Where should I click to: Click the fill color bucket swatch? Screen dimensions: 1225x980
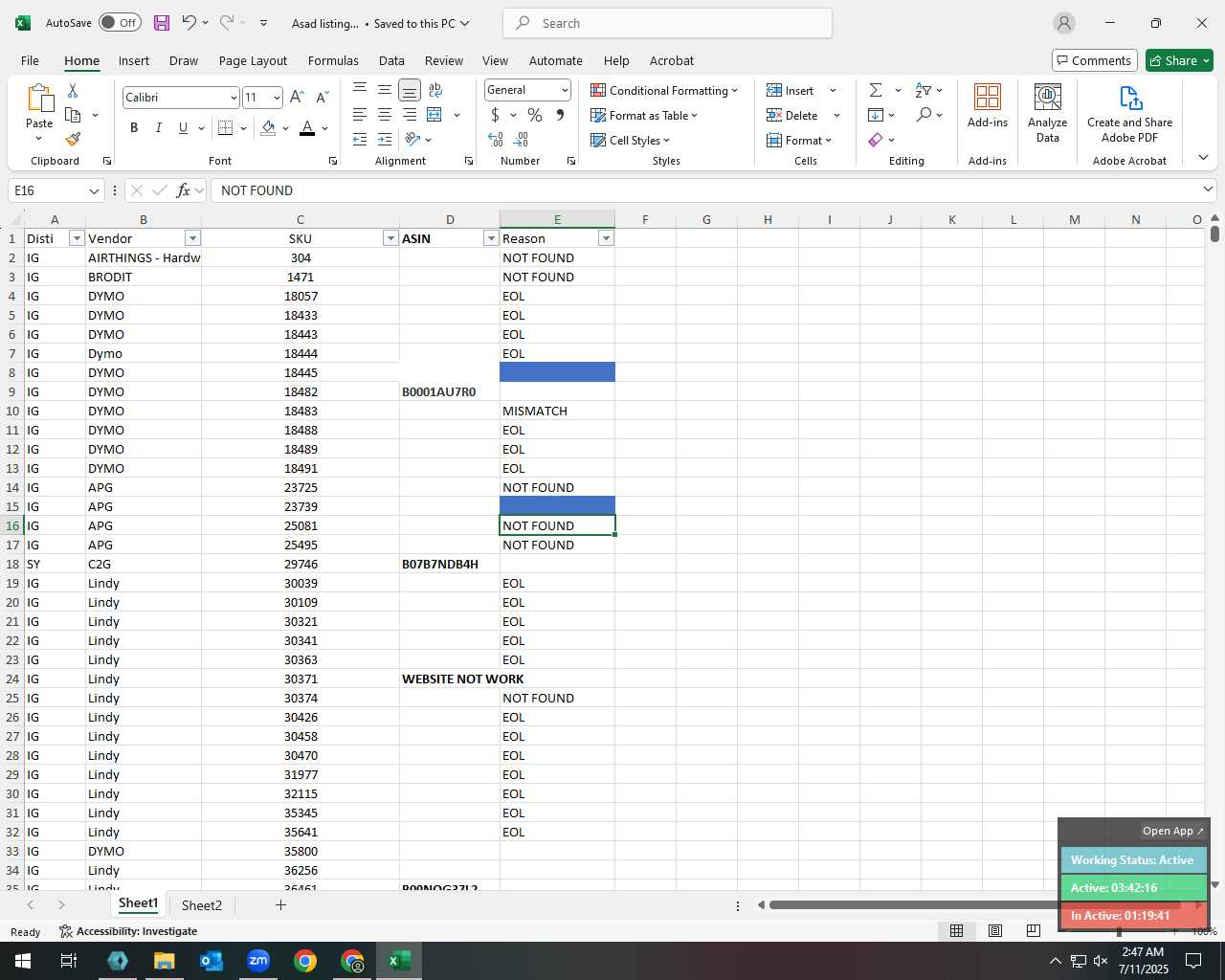pos(269,128)
